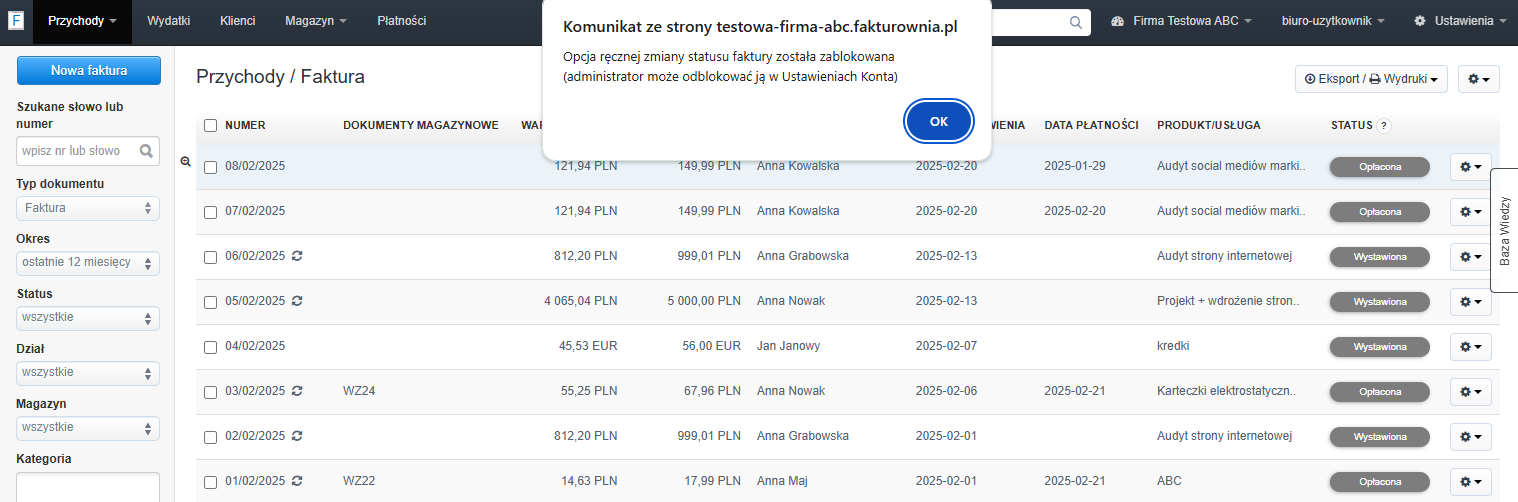Click the search magnifier icon in top bar
The width and height of the screenshot is (1518, 502).
1076,21
